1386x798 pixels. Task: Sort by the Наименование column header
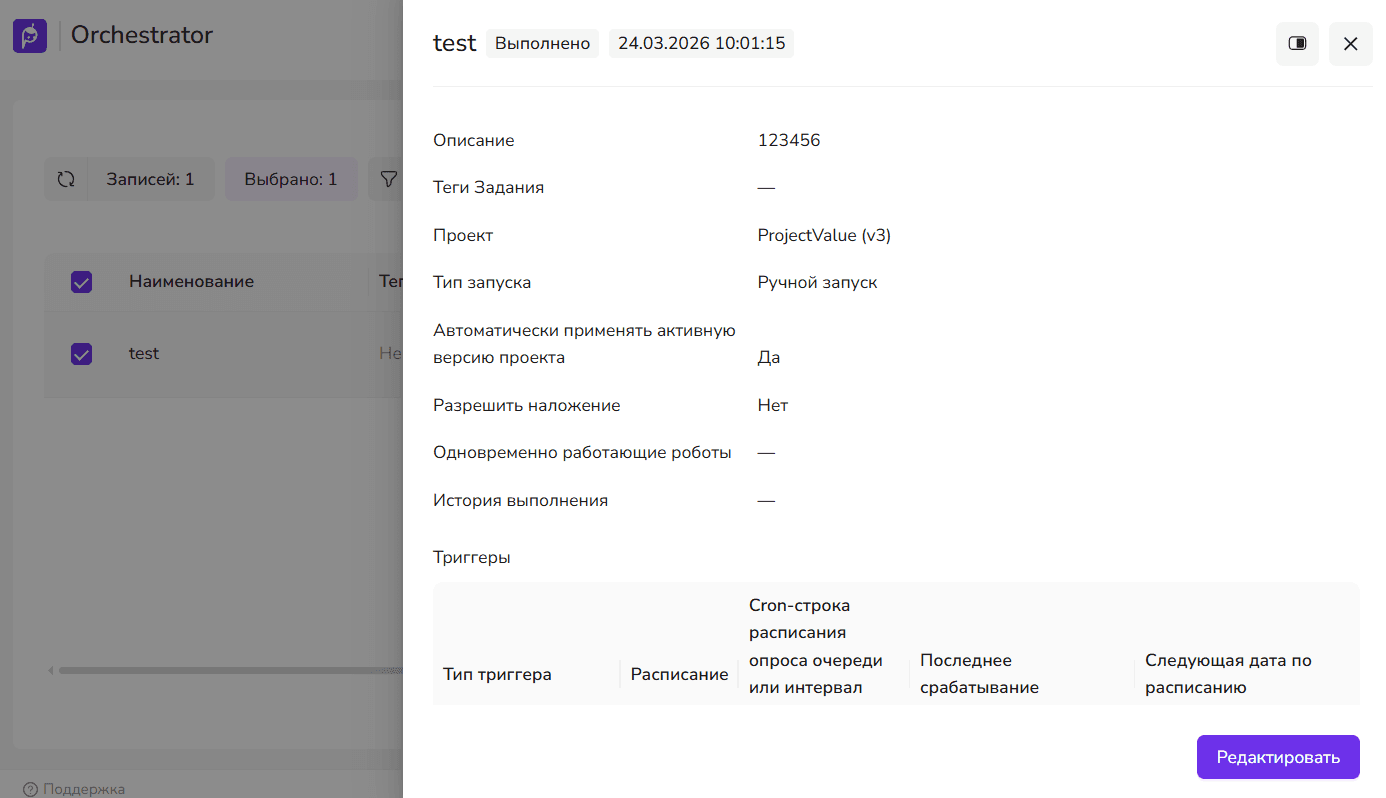click(191, 282)
